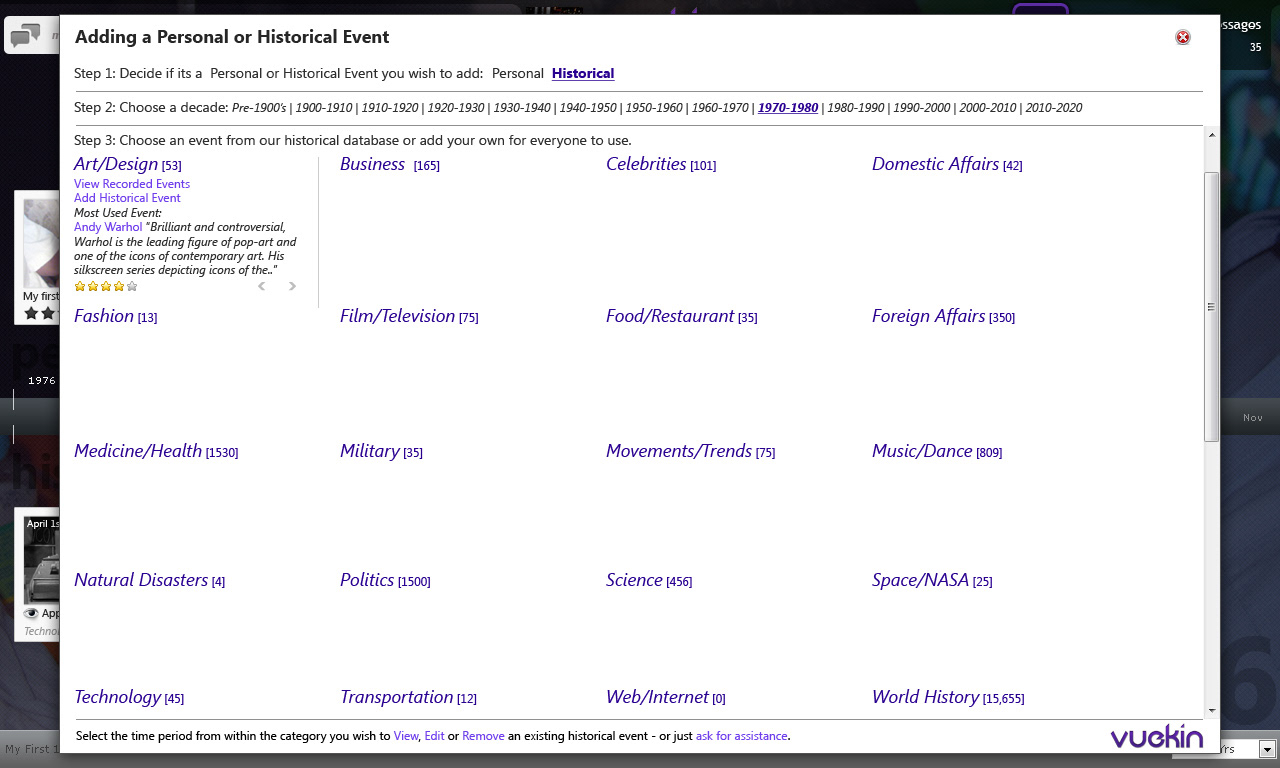
Task: Choose the 1970-1980 decade
Action: point(788,108)
